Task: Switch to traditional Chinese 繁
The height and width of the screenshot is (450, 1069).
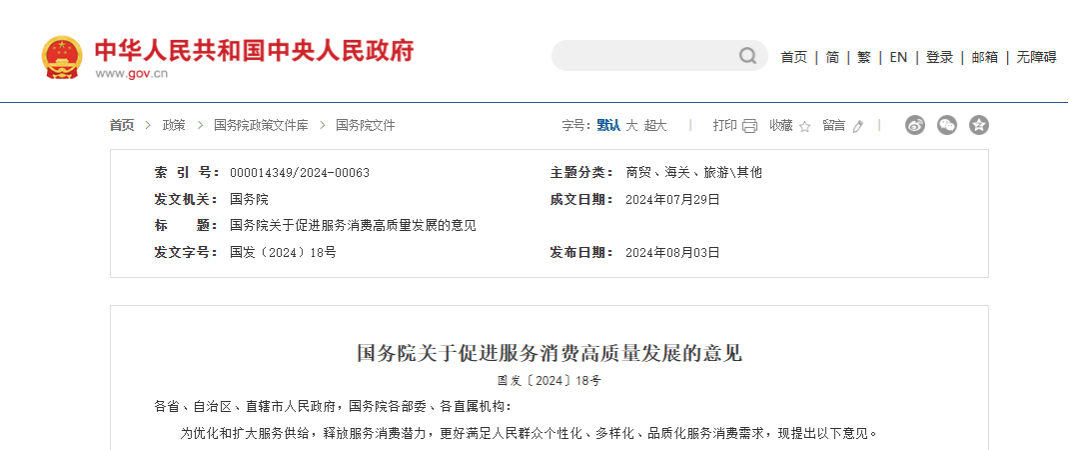Action: [864, 58]
